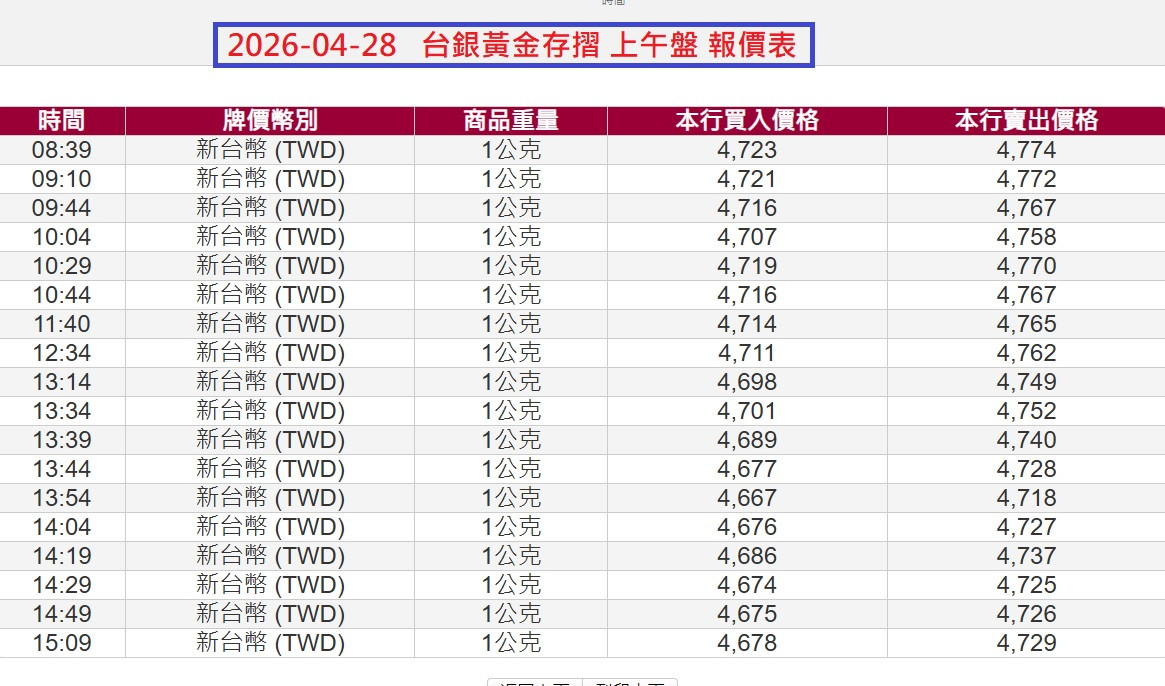Click sell price 4,729
The height and width of the screenshot is (686, 1165).
[x=1026, y=643]
